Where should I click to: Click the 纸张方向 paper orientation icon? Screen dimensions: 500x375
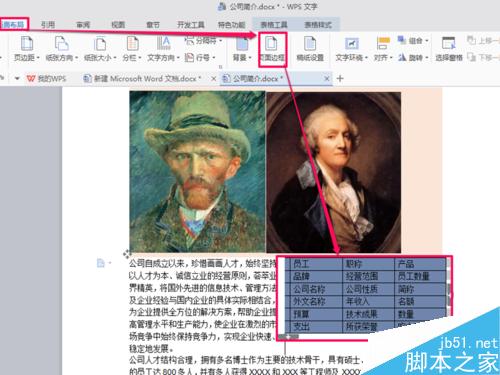61,43
